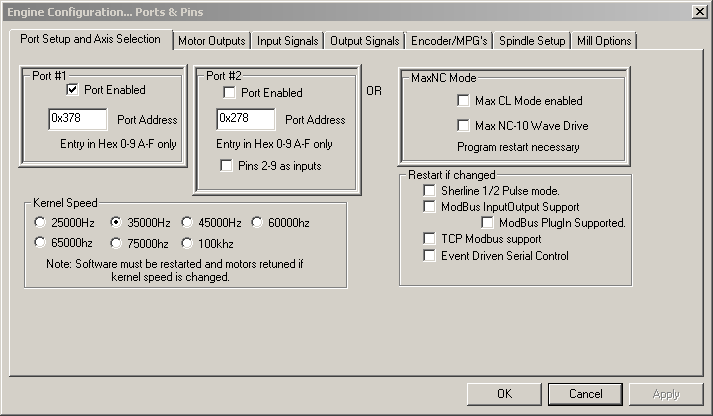This screenshot has height=416, width=713.
Task: Switch to the Mill Options tab
Action: coord(604,41)
